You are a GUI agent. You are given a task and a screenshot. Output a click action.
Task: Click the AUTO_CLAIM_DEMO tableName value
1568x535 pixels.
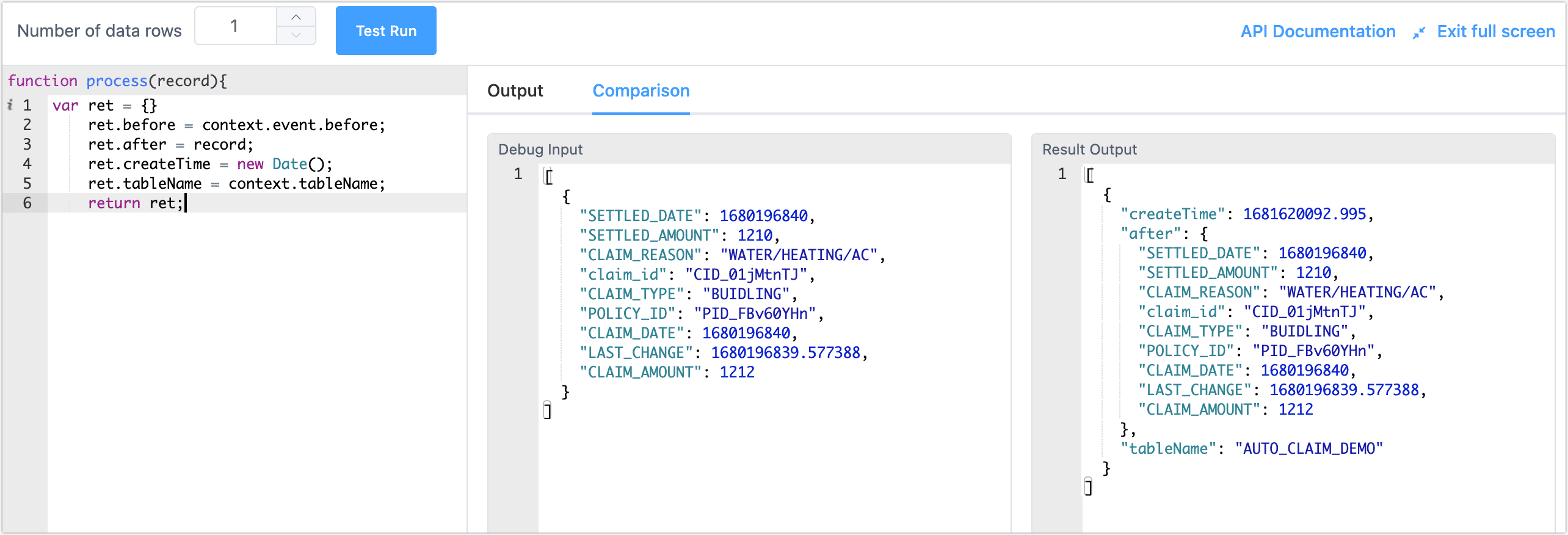pos(1308,449)
